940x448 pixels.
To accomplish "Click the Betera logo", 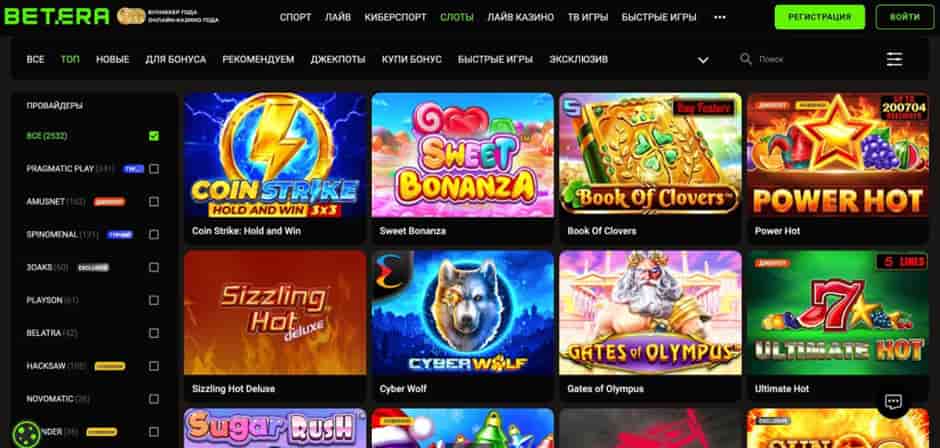I will tap(57, 17).
